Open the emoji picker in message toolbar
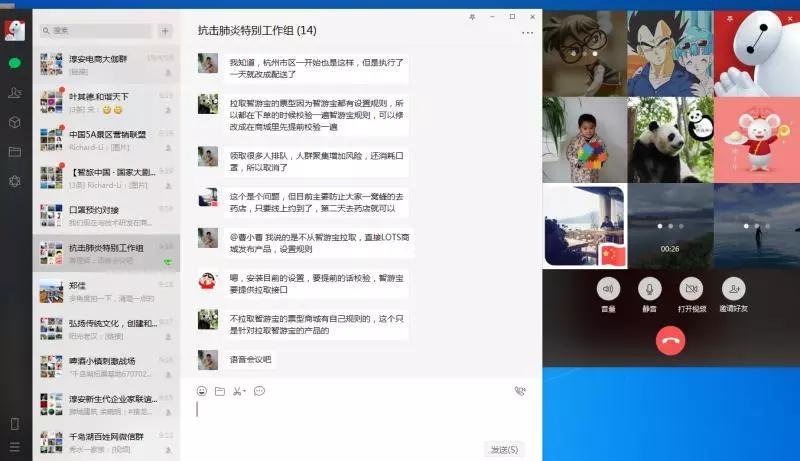 coord(202,391)
